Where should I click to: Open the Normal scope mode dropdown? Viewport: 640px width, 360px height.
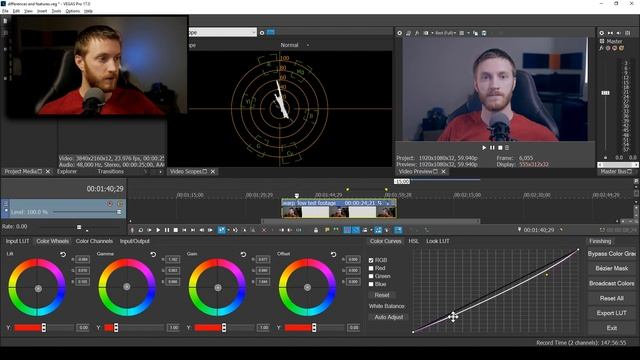[x=308, y=45]
